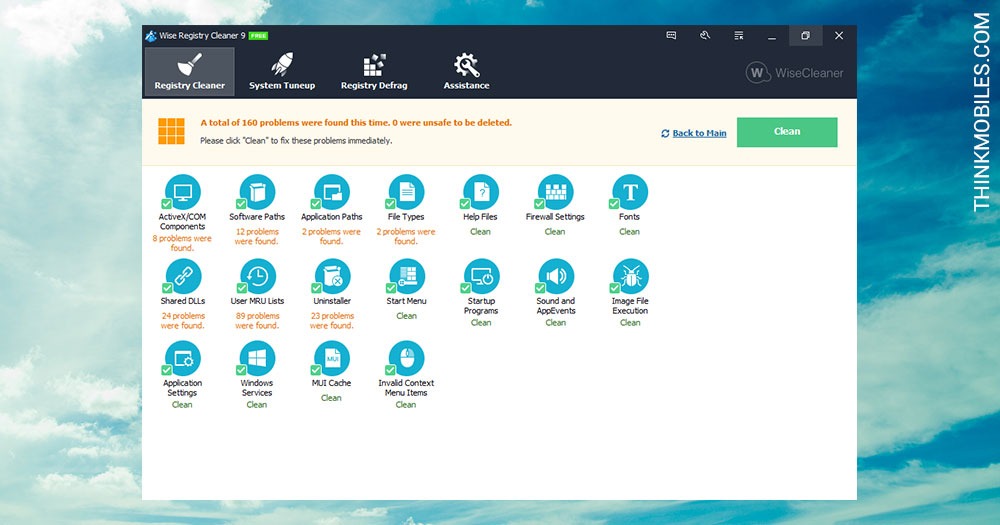Image resolution: width=1000 pixels, height=525 pixels.
Task: Click the 'Clean' status under Fonts
Action: (x=629, y=232)
